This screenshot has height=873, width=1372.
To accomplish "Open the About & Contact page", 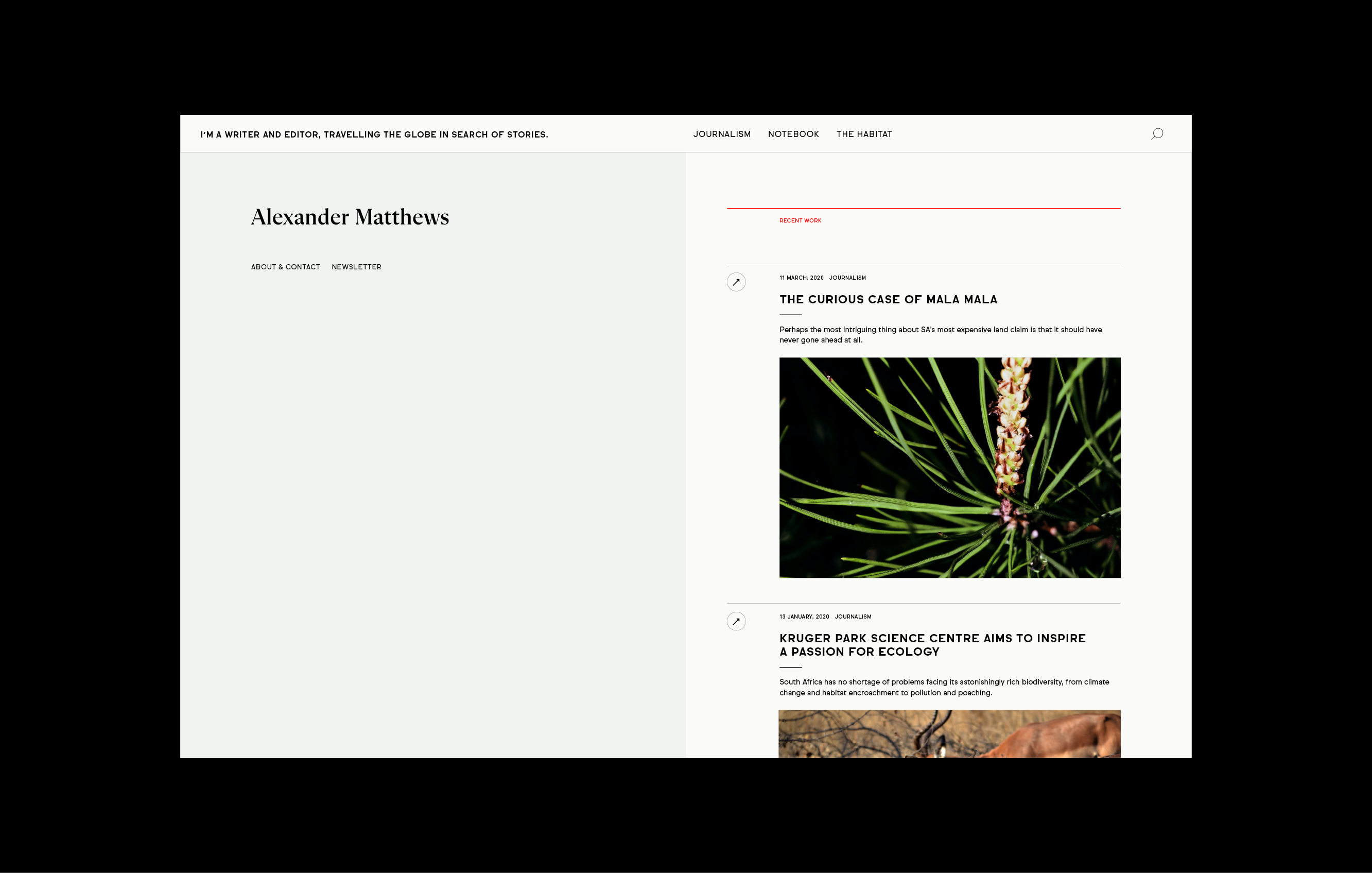I will tap(285, 267).
